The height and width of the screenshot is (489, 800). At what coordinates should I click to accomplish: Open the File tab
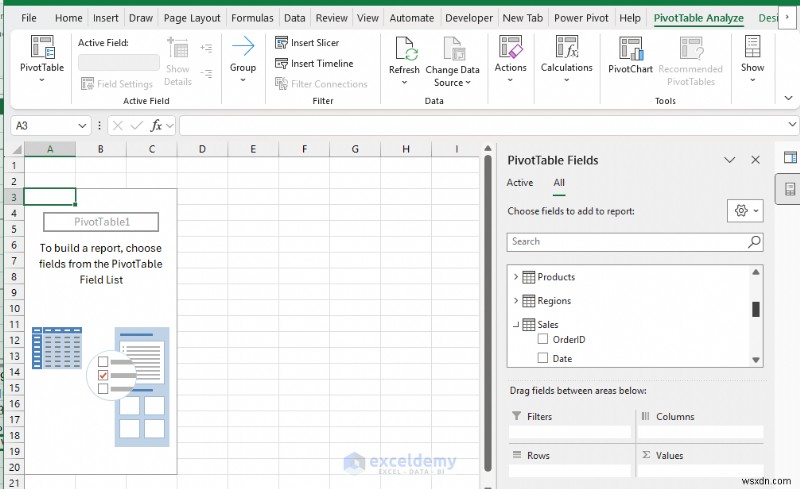coord(29,18)
